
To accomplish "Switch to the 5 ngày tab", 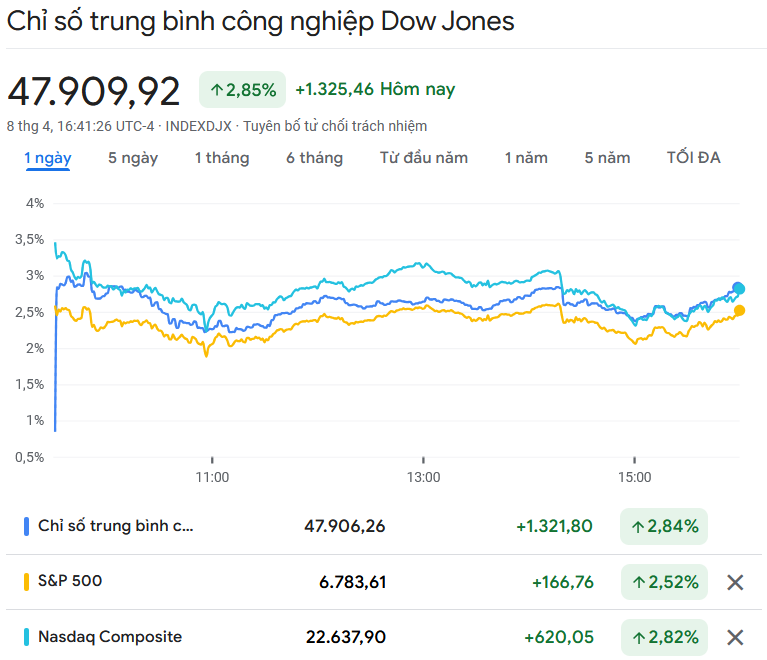I will [133, 158].
